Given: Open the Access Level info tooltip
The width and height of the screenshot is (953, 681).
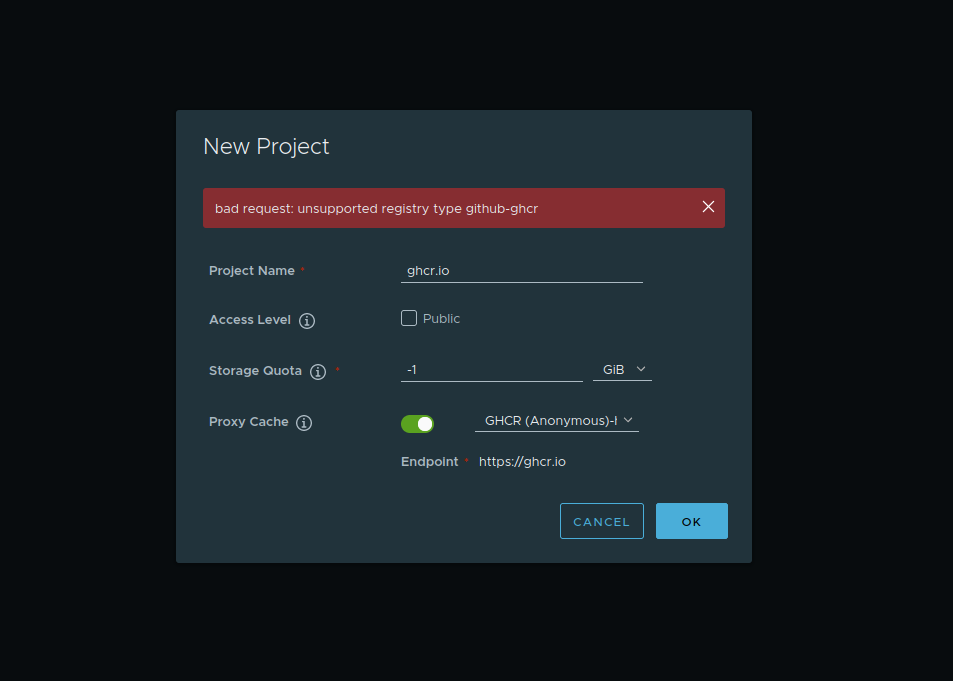Looking at the screenshot, I should tap(306, 320).
